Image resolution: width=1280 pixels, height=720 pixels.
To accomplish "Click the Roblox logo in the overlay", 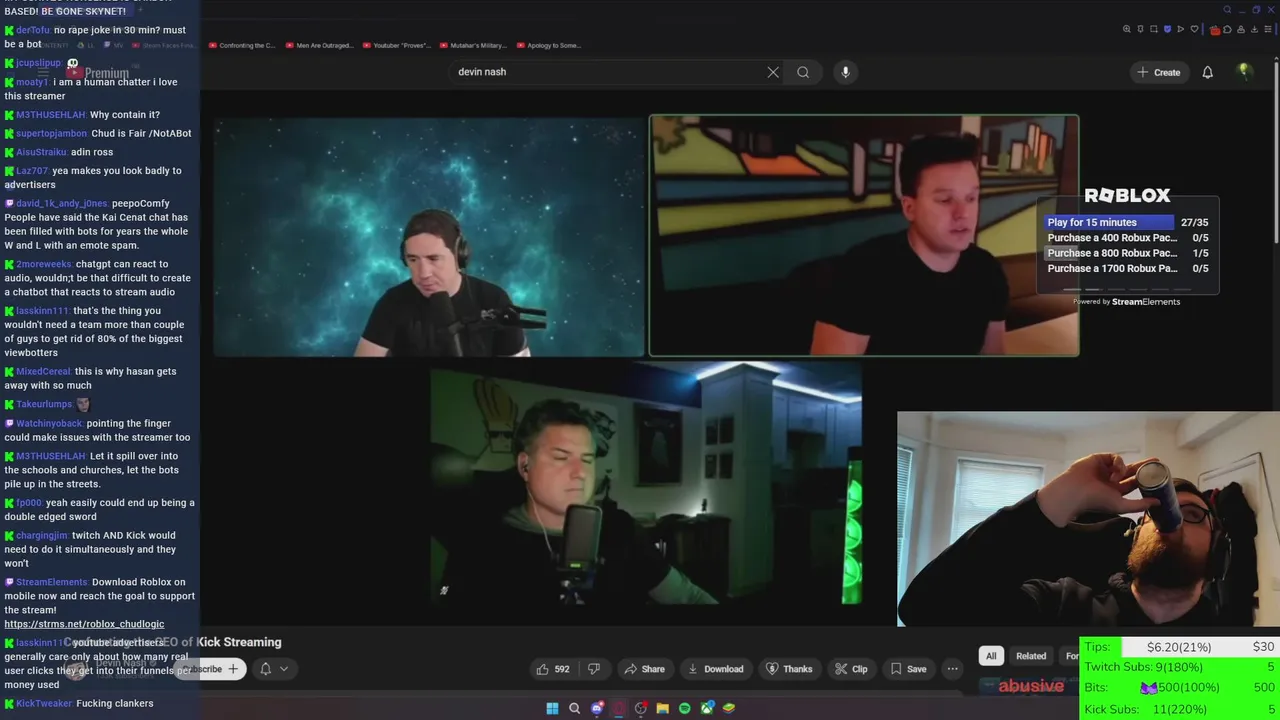I will (x=1127, y=196).
